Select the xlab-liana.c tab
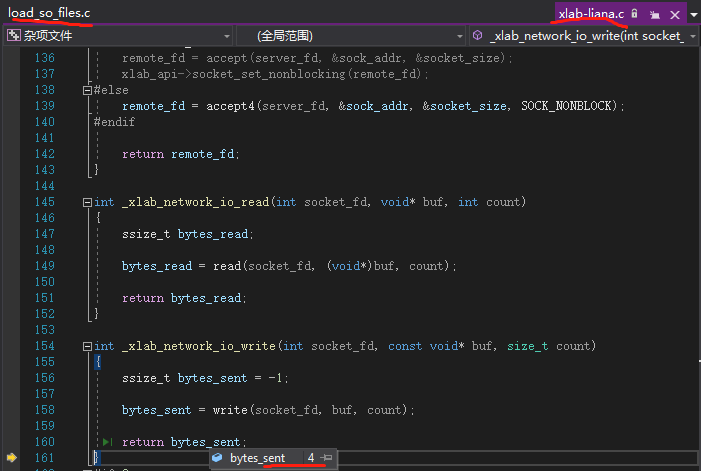Image resolution: width=701 pixels, height=471 pixels. (591, 14)
